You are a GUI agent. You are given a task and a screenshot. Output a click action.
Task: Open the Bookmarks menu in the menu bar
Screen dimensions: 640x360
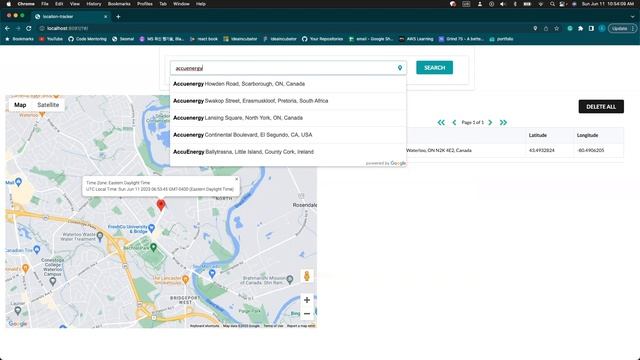pos(119,4)
